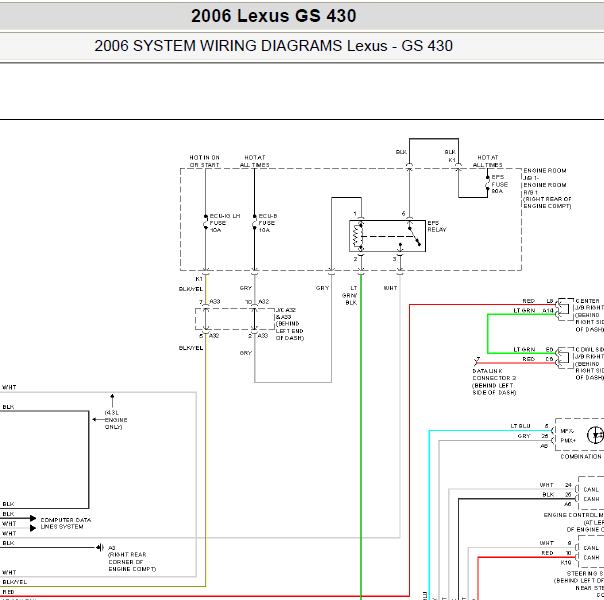
Task: Click the LED symbol in combination meter box
Action: click(x=595, y=435)
